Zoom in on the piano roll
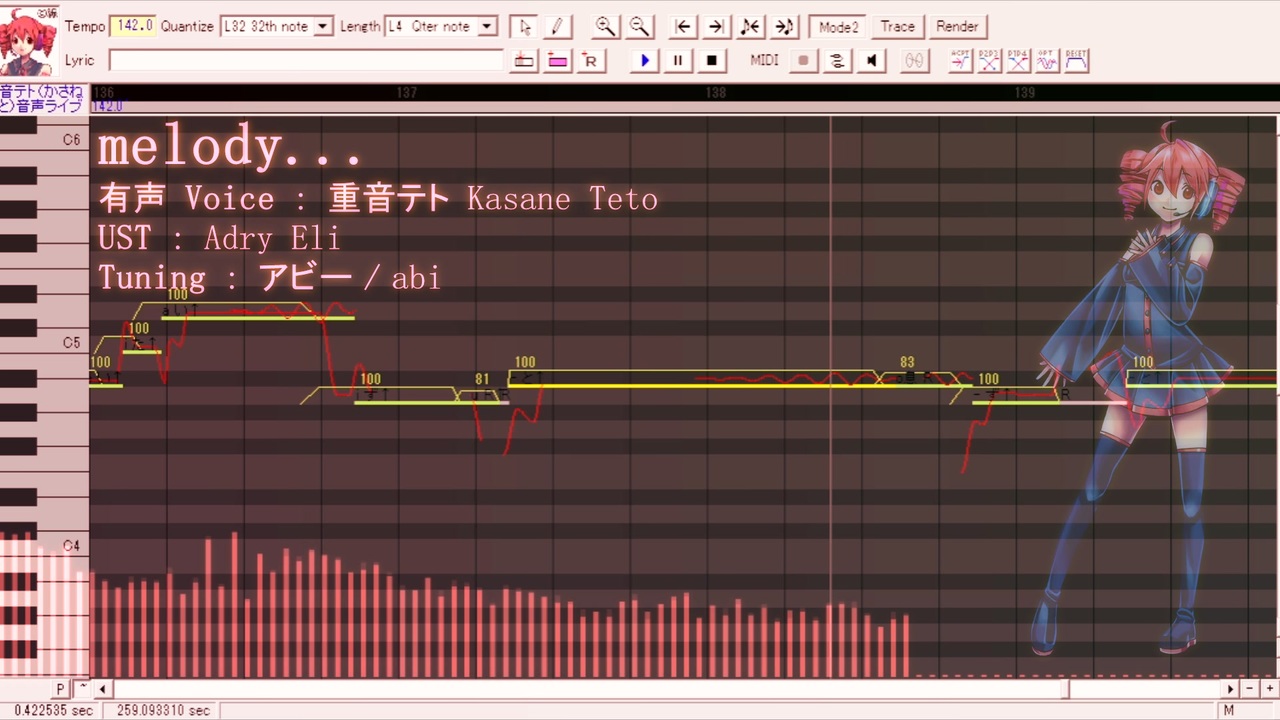1280x720 pixels. [x=605, y=26]
